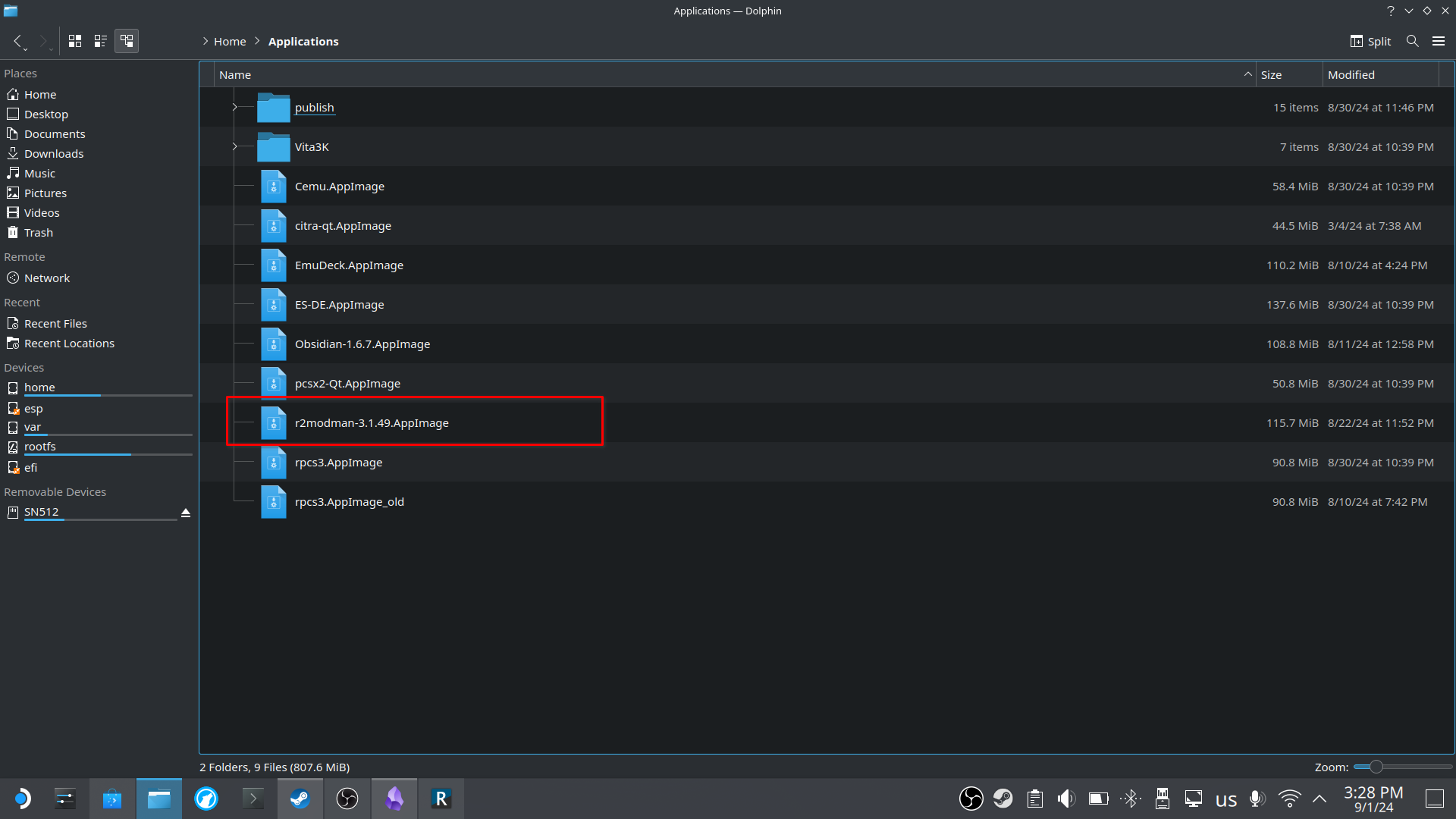This screenshot has width=1456, height=819.
Task: Expand the Vita3K folder tree
Action: 234,146
